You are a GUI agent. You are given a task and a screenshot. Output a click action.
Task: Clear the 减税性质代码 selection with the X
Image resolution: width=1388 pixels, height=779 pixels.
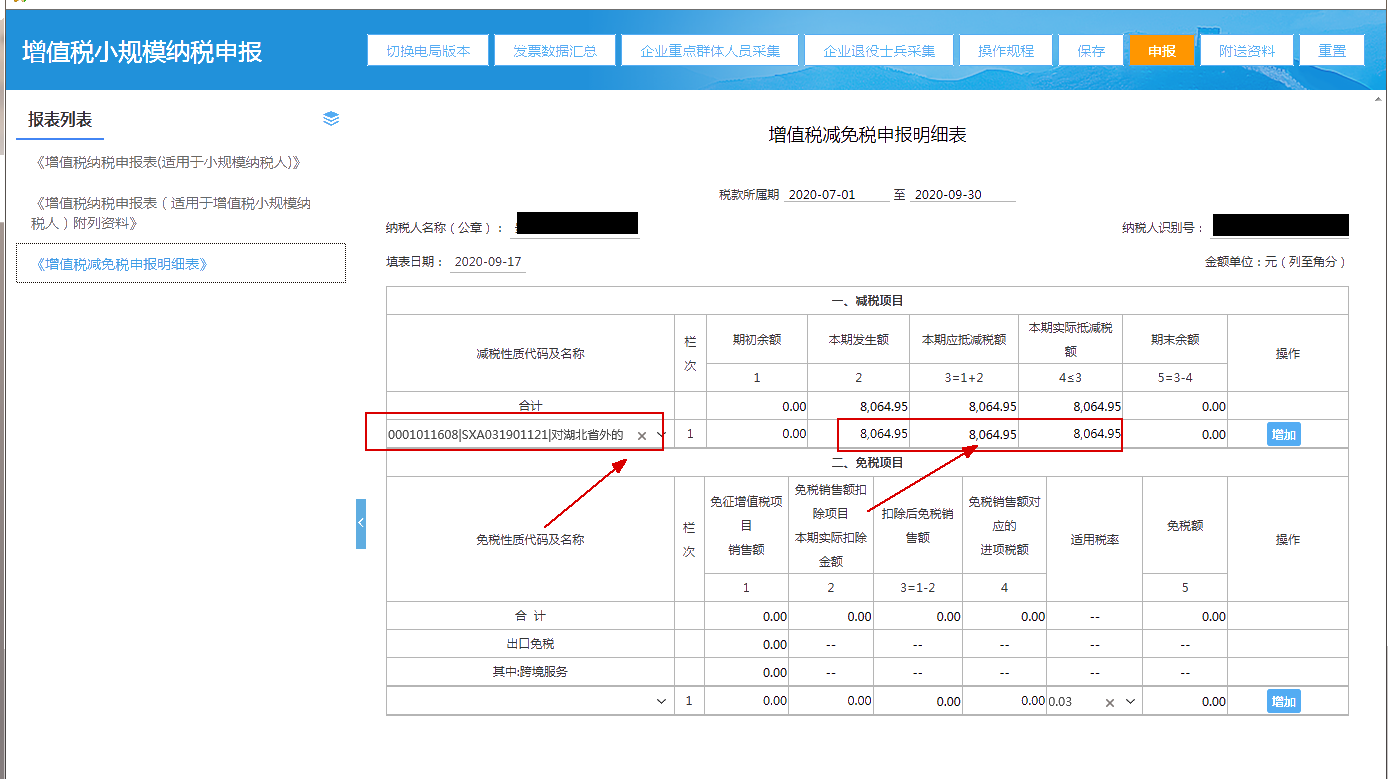pos(642,435)
